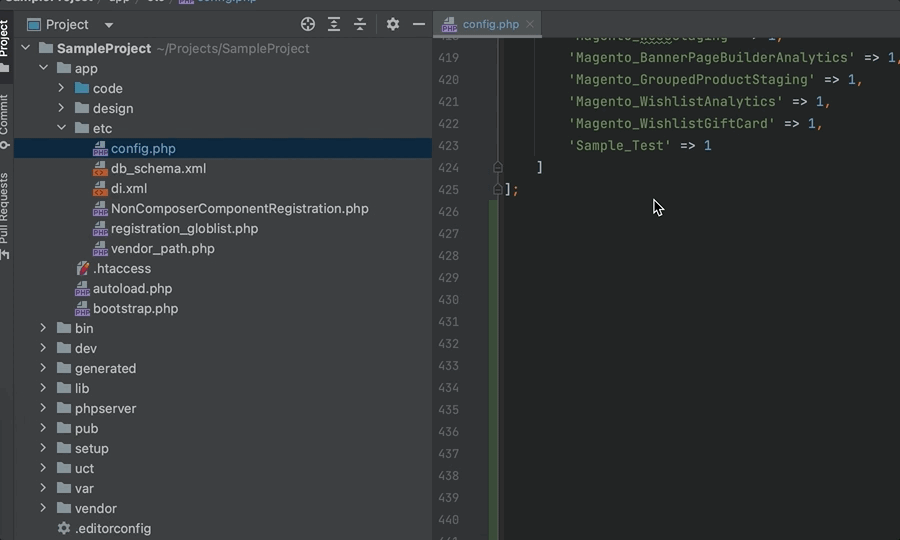Click the etc folder icon
This screenshot has height=540, width=900.
(x=82, y=127)
